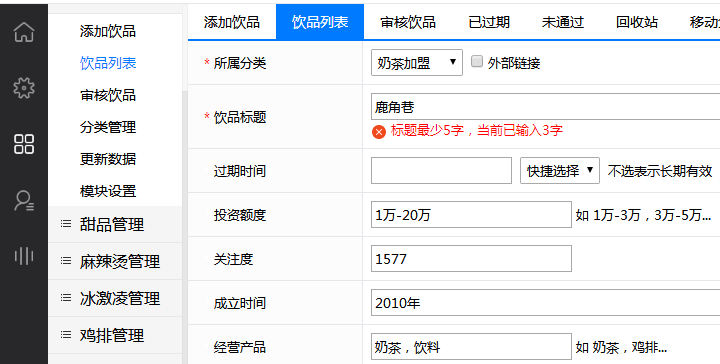Open the 奶茶加盟 category dropdown
Image resolution: width=720 pixels, height=364 pixels.
coord(416,62)
